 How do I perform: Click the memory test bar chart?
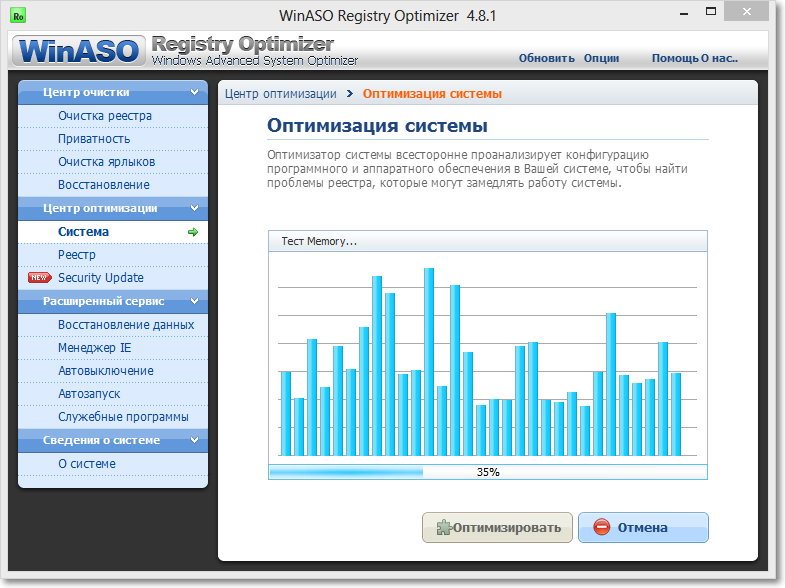pyautogui.click(x=487, y=360)
